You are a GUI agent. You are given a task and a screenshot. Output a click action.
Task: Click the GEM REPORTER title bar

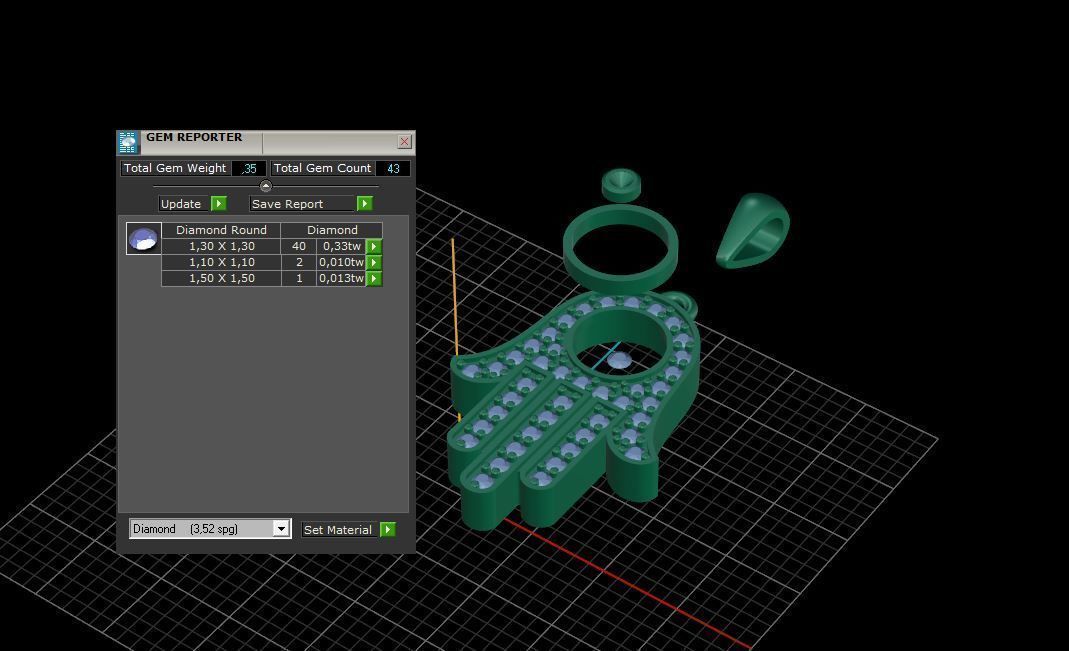point(266,142)
